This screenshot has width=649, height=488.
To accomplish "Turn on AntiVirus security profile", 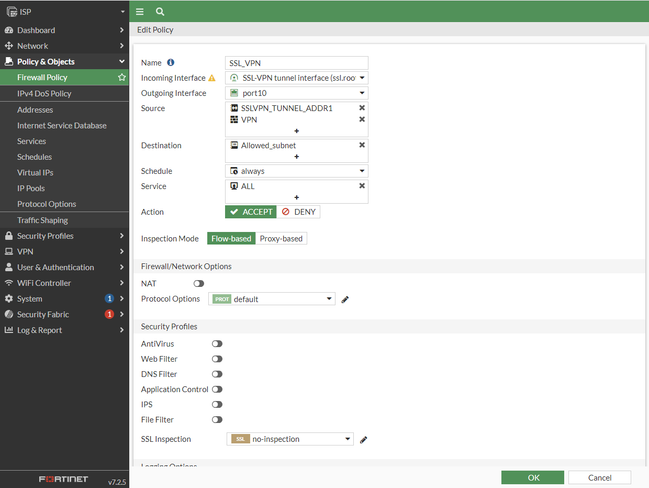I will 216,343.
